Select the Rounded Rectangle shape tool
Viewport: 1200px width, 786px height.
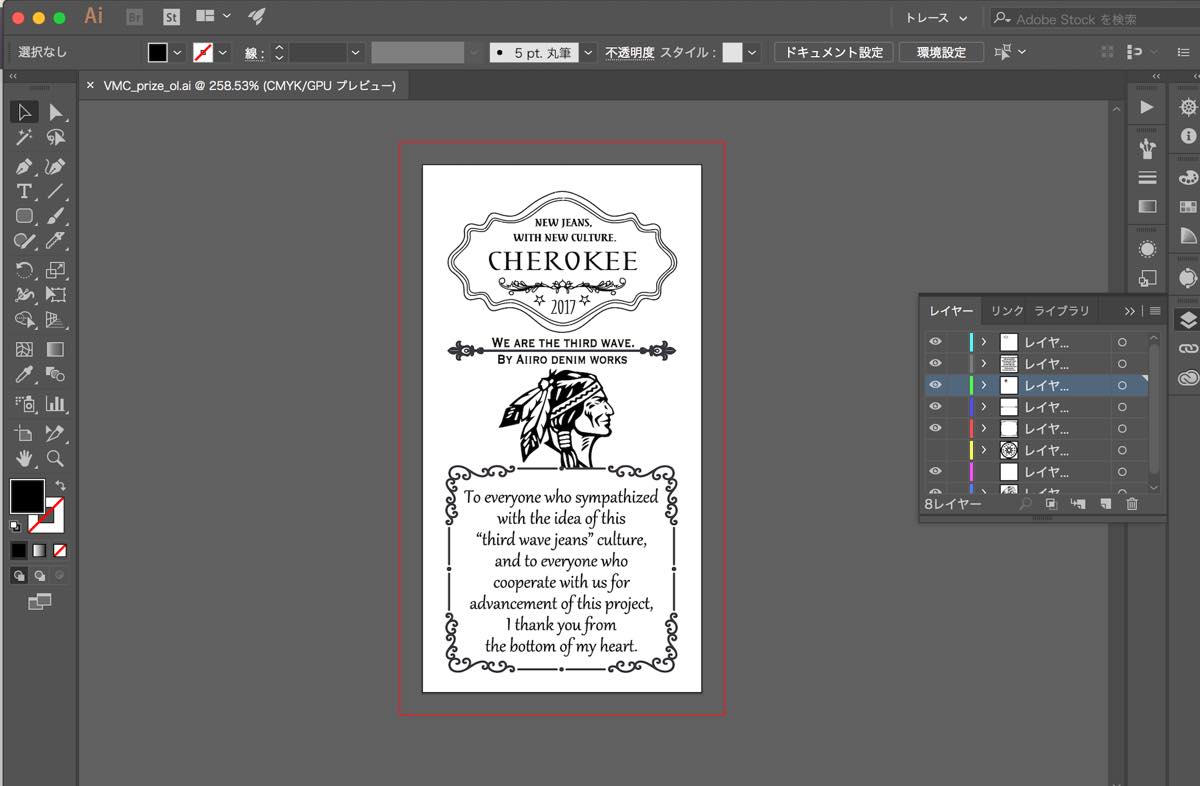[24, 215]
